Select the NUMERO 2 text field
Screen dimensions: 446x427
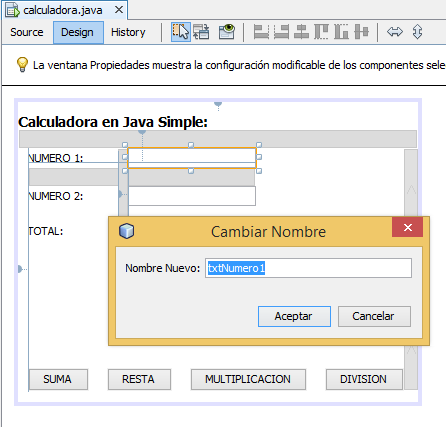point(192,196)
